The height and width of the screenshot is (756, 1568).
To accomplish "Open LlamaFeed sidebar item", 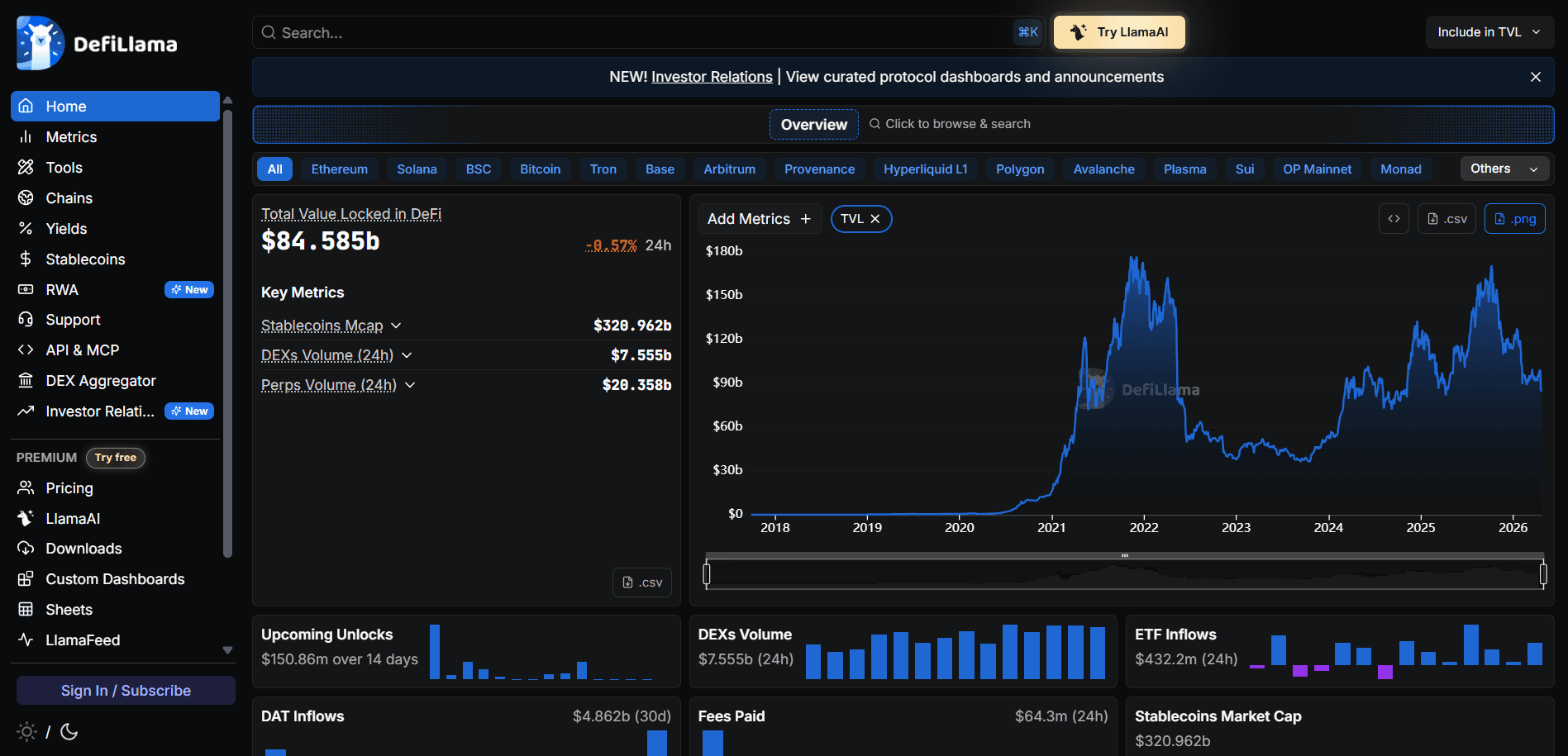I will point(115,640).
